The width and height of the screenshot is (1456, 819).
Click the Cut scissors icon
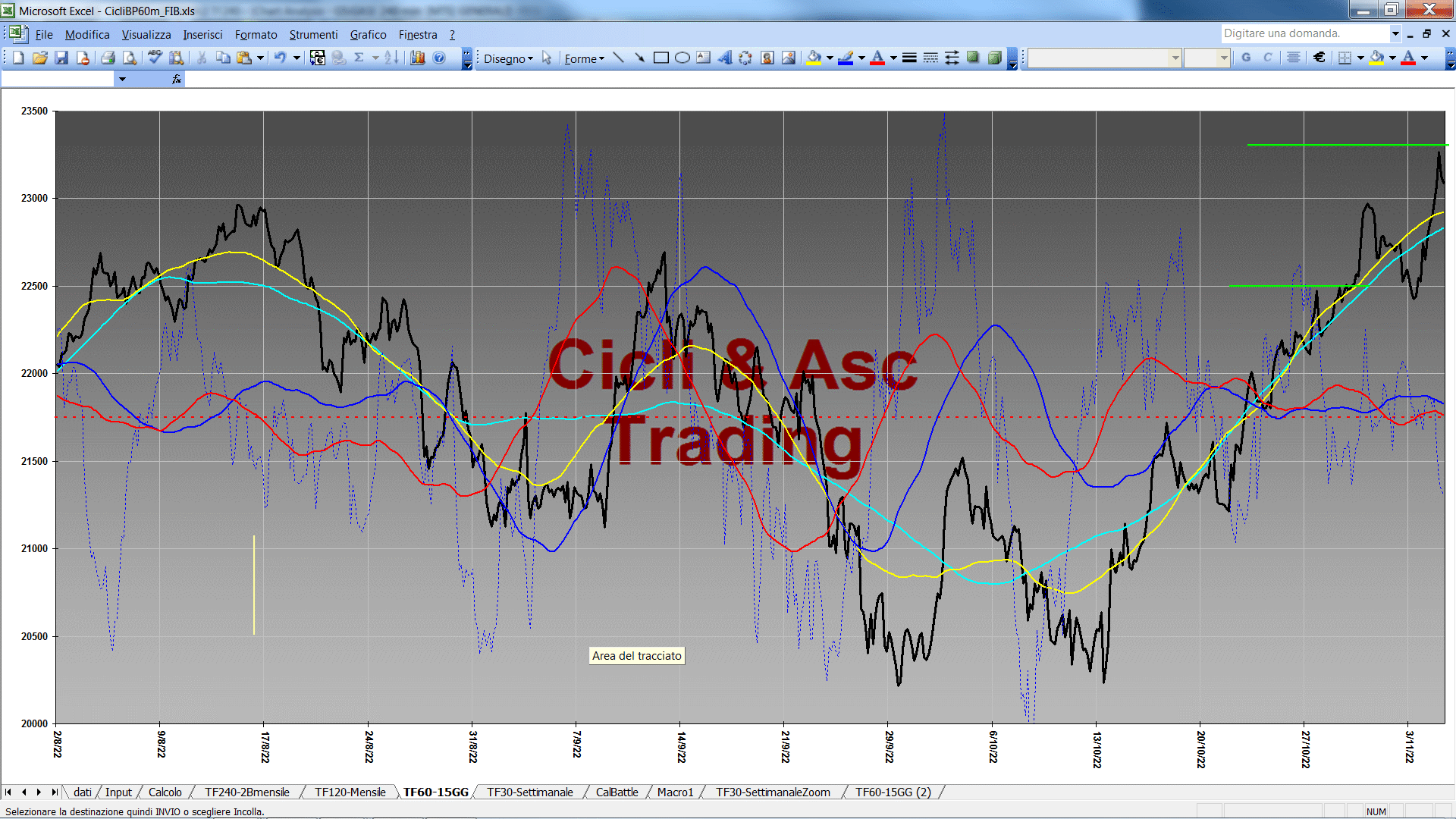202,58
